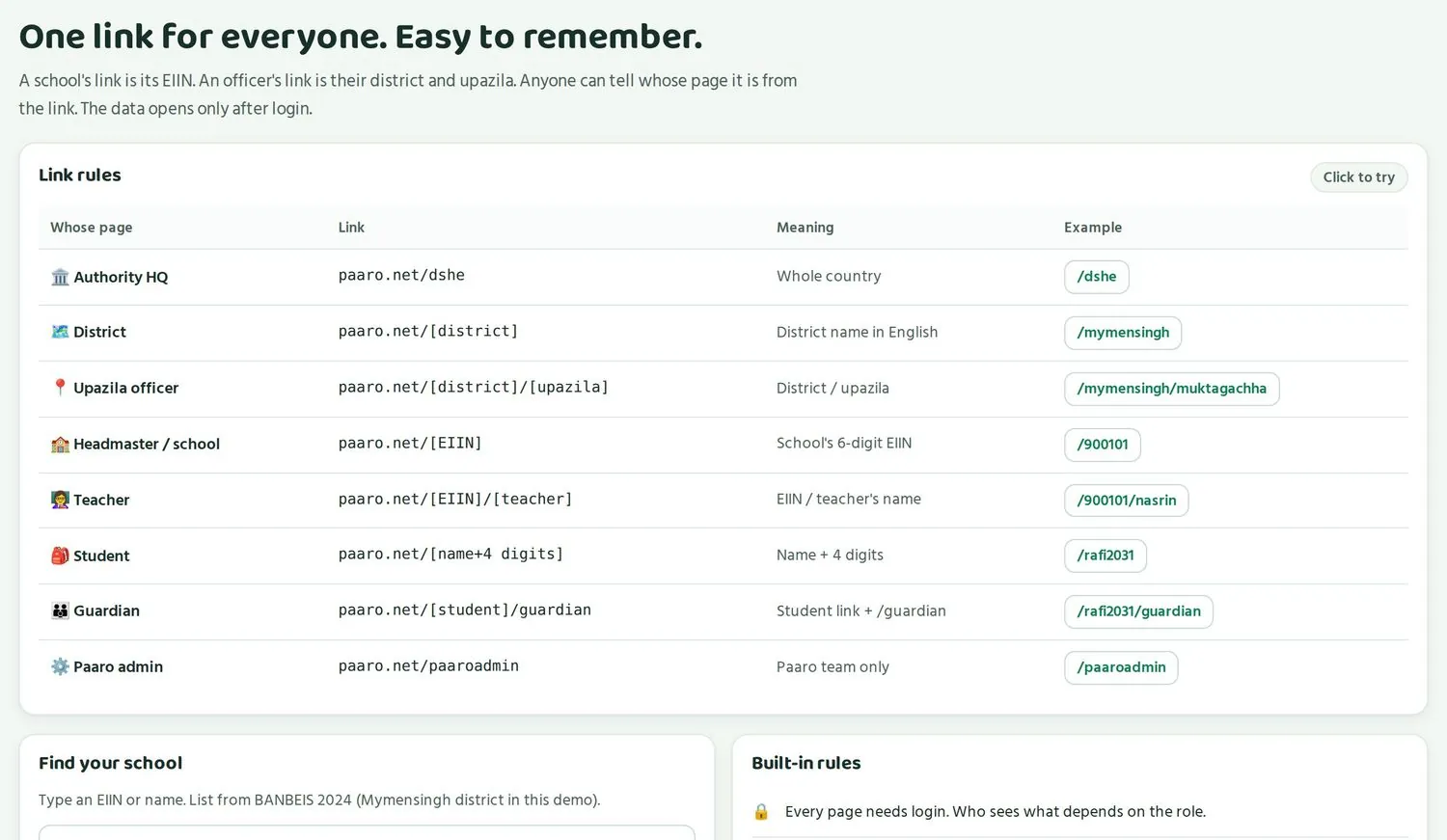
Task: Click the 'Find your school' heading
Action: [110, 763]
